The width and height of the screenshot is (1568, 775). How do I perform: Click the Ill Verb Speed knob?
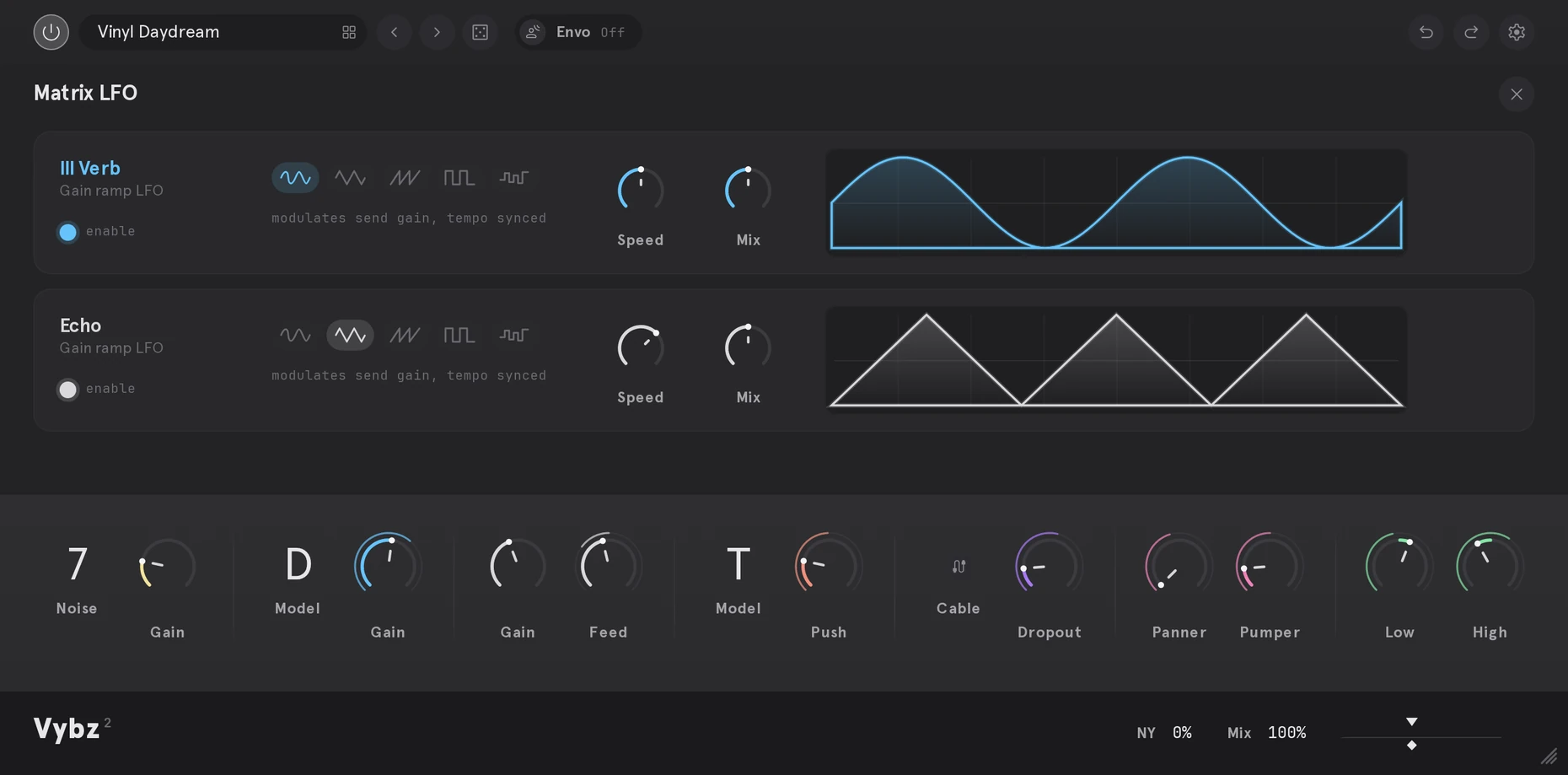641,190
